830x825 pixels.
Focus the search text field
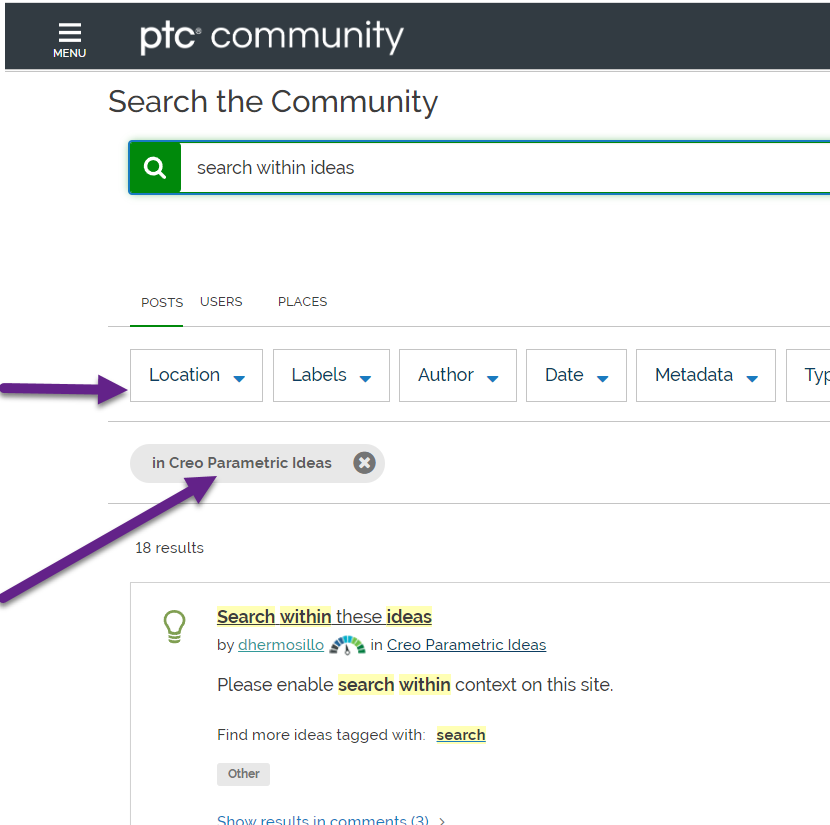coord(506,168)
